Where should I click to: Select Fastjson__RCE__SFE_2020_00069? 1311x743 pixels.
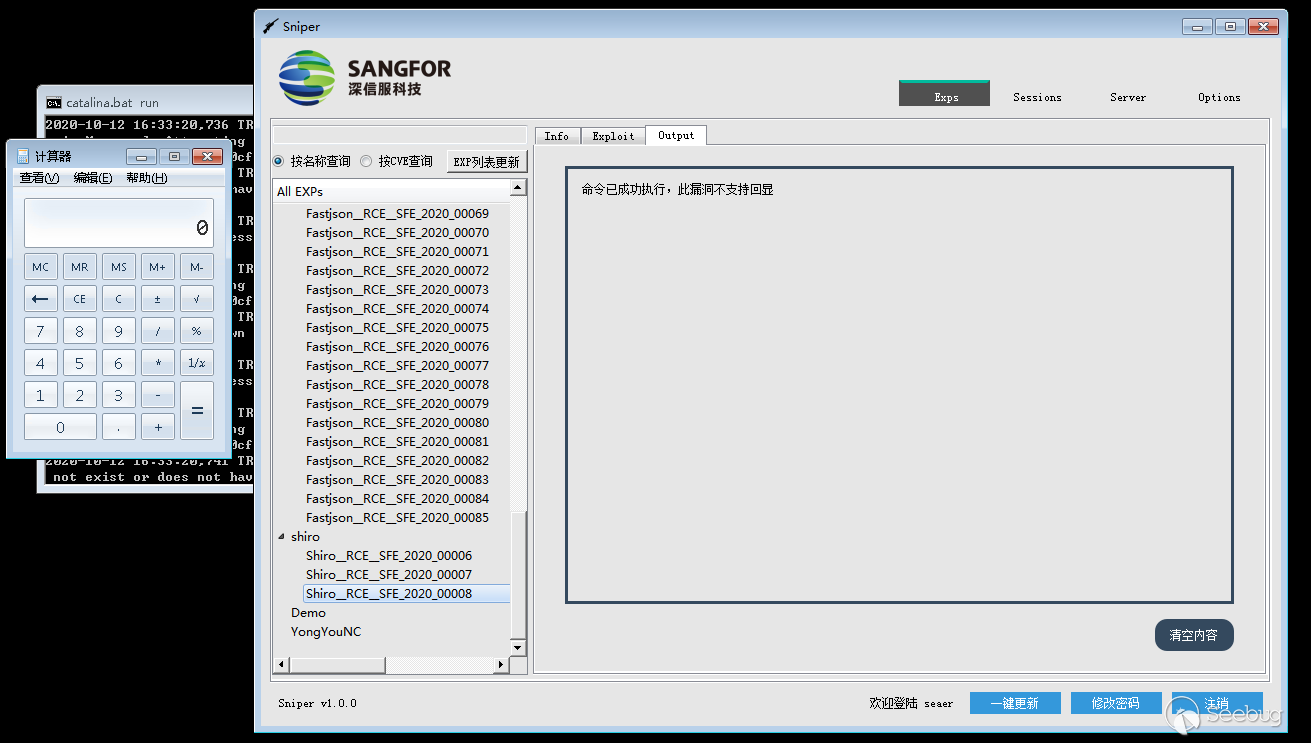point(397,214)
